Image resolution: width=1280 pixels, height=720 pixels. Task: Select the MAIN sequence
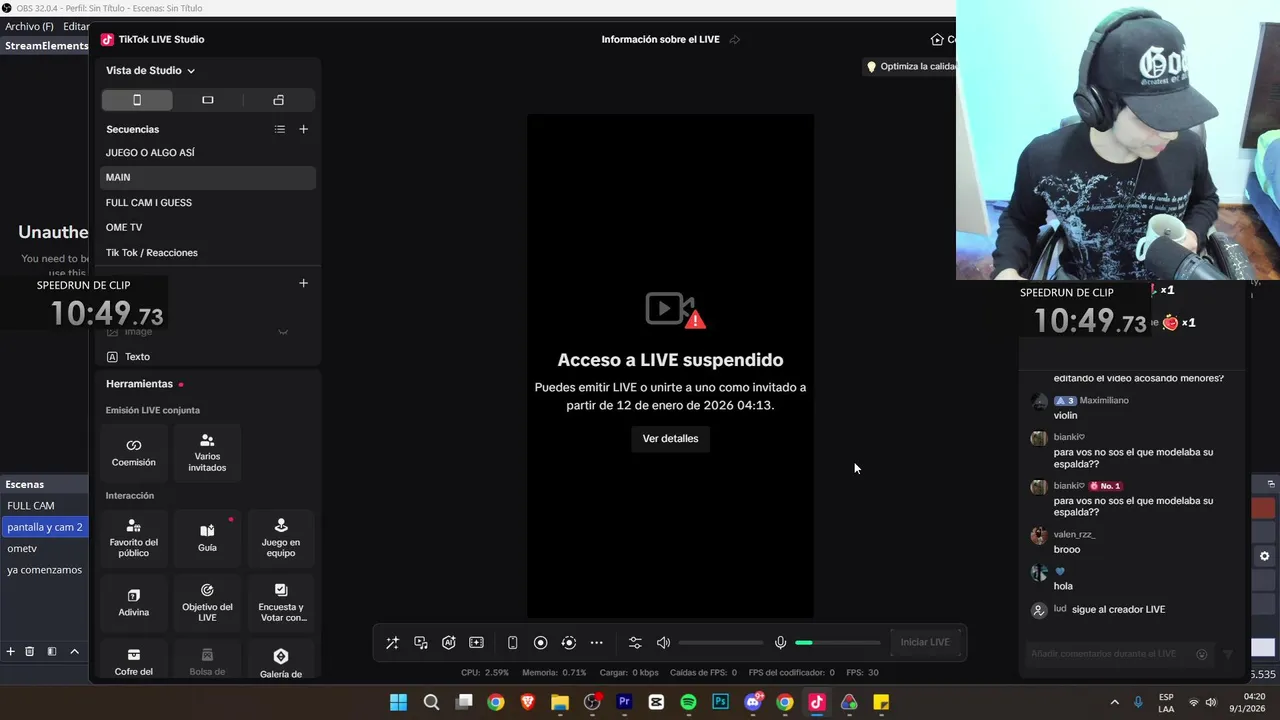tap(208, 177)
